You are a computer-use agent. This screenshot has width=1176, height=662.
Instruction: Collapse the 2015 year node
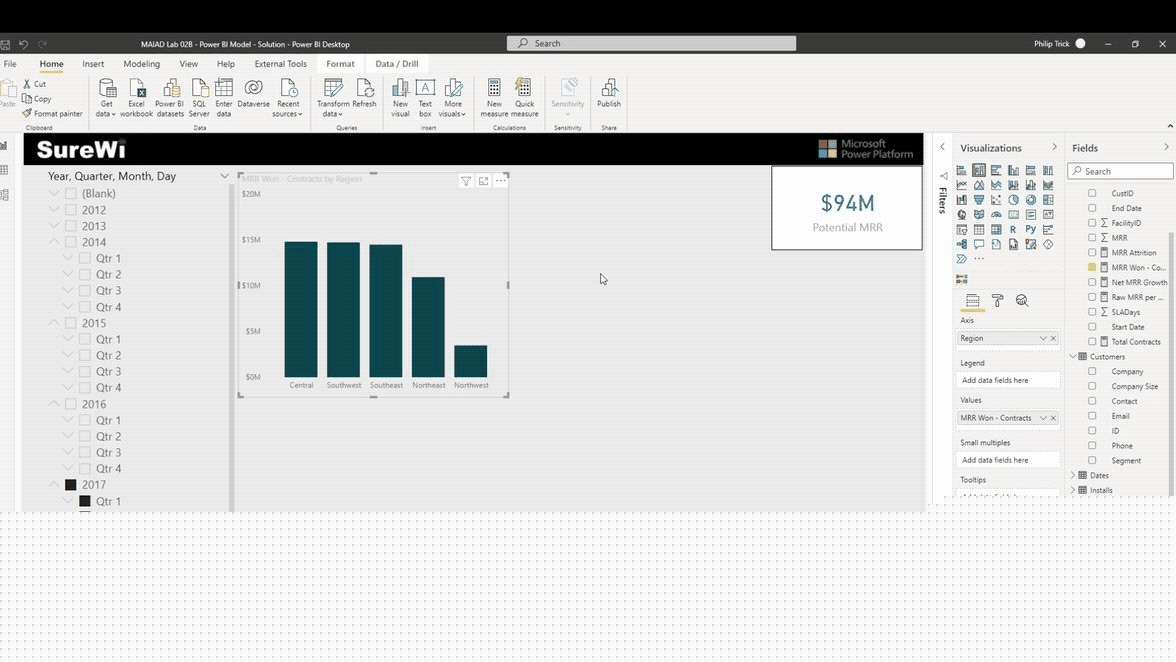(x=54, y=323)
